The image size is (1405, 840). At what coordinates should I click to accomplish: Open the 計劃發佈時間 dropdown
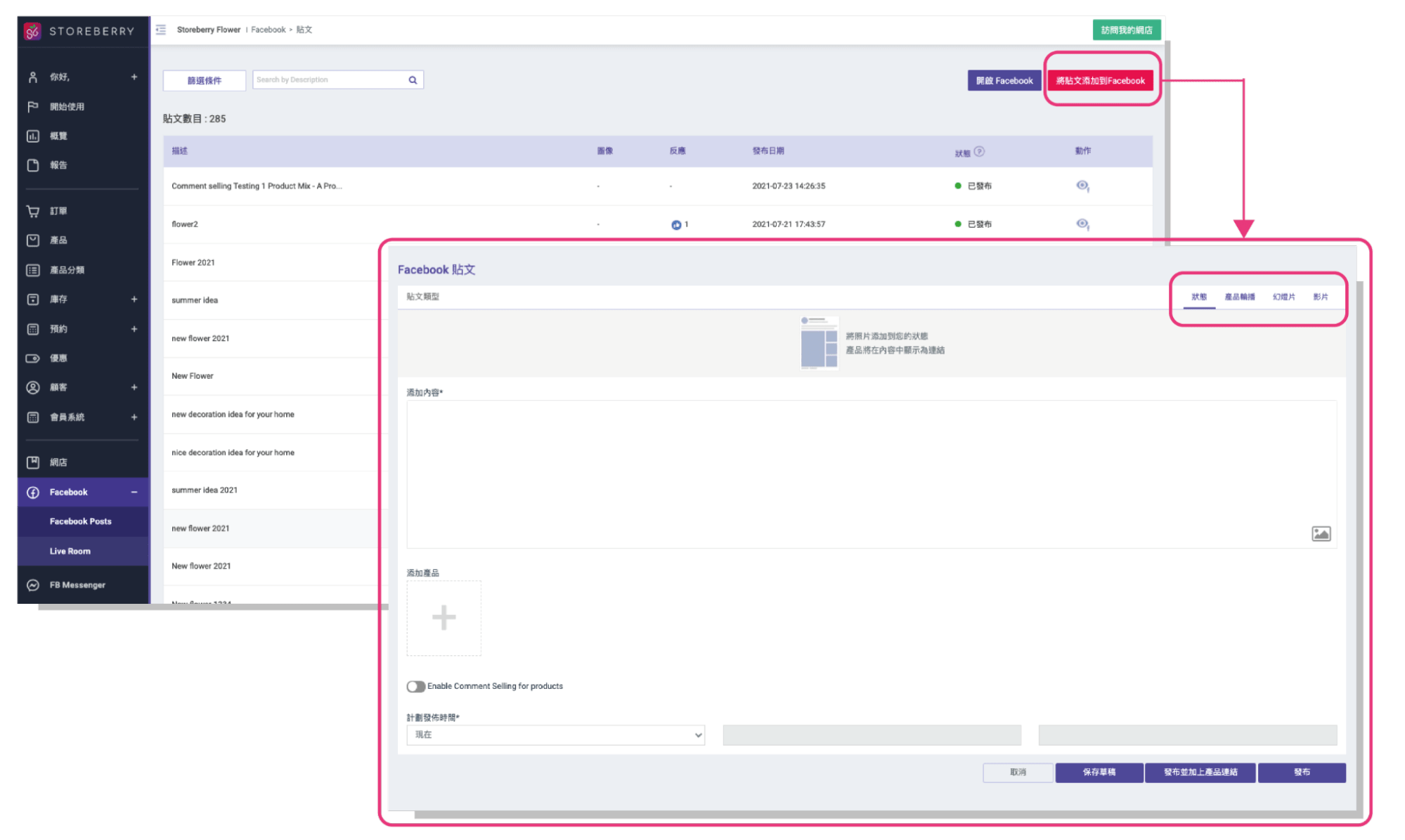coord(555,735)
